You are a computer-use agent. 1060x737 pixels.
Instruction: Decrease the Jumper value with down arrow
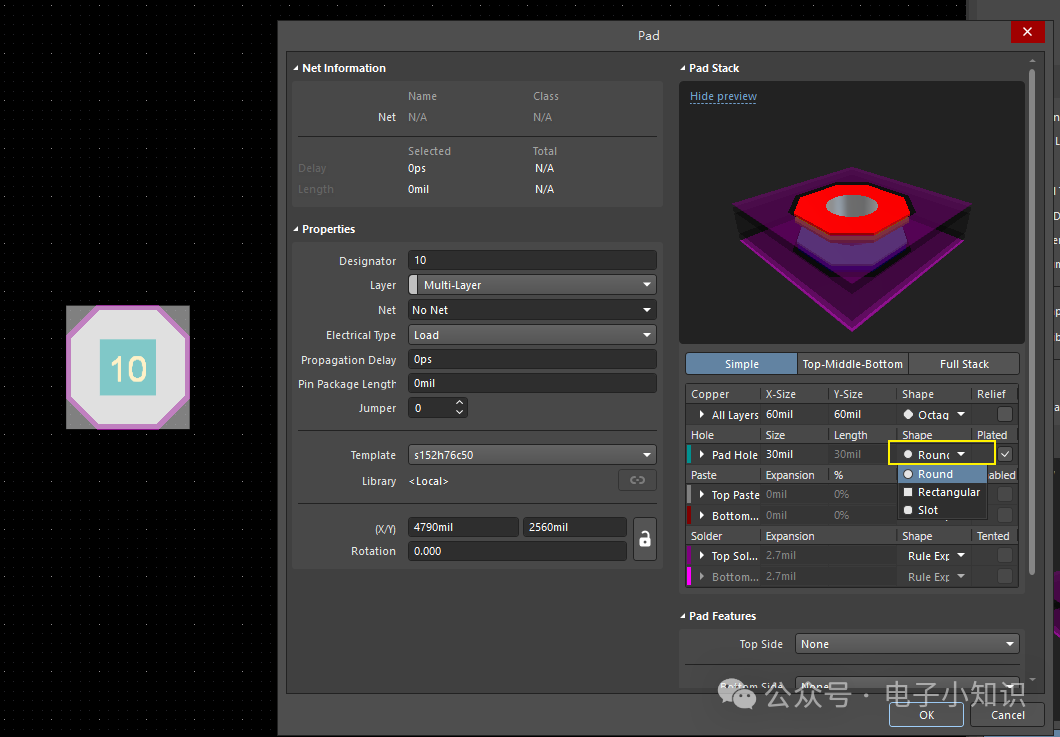click(460, 412)
